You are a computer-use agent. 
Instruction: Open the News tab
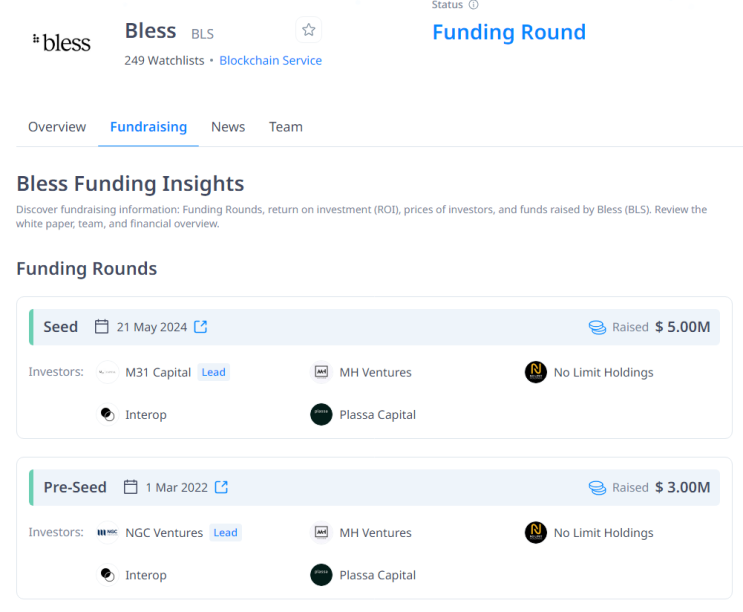228,127
